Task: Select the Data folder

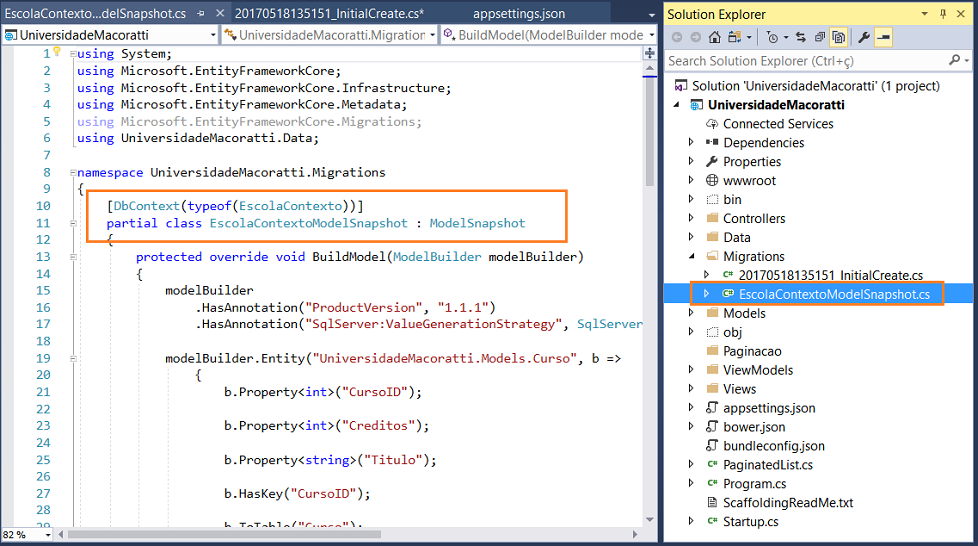Action: [x=737, y=237]
